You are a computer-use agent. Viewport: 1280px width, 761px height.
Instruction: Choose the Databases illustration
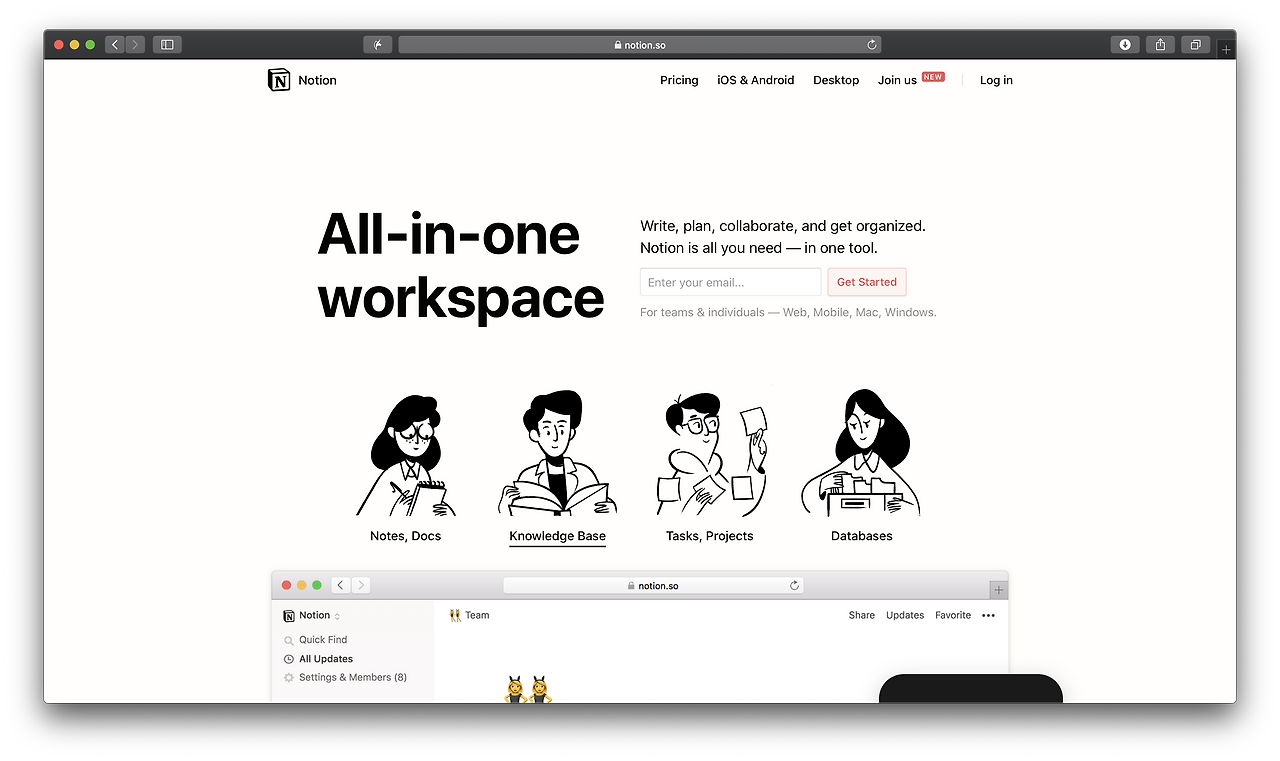861,453
